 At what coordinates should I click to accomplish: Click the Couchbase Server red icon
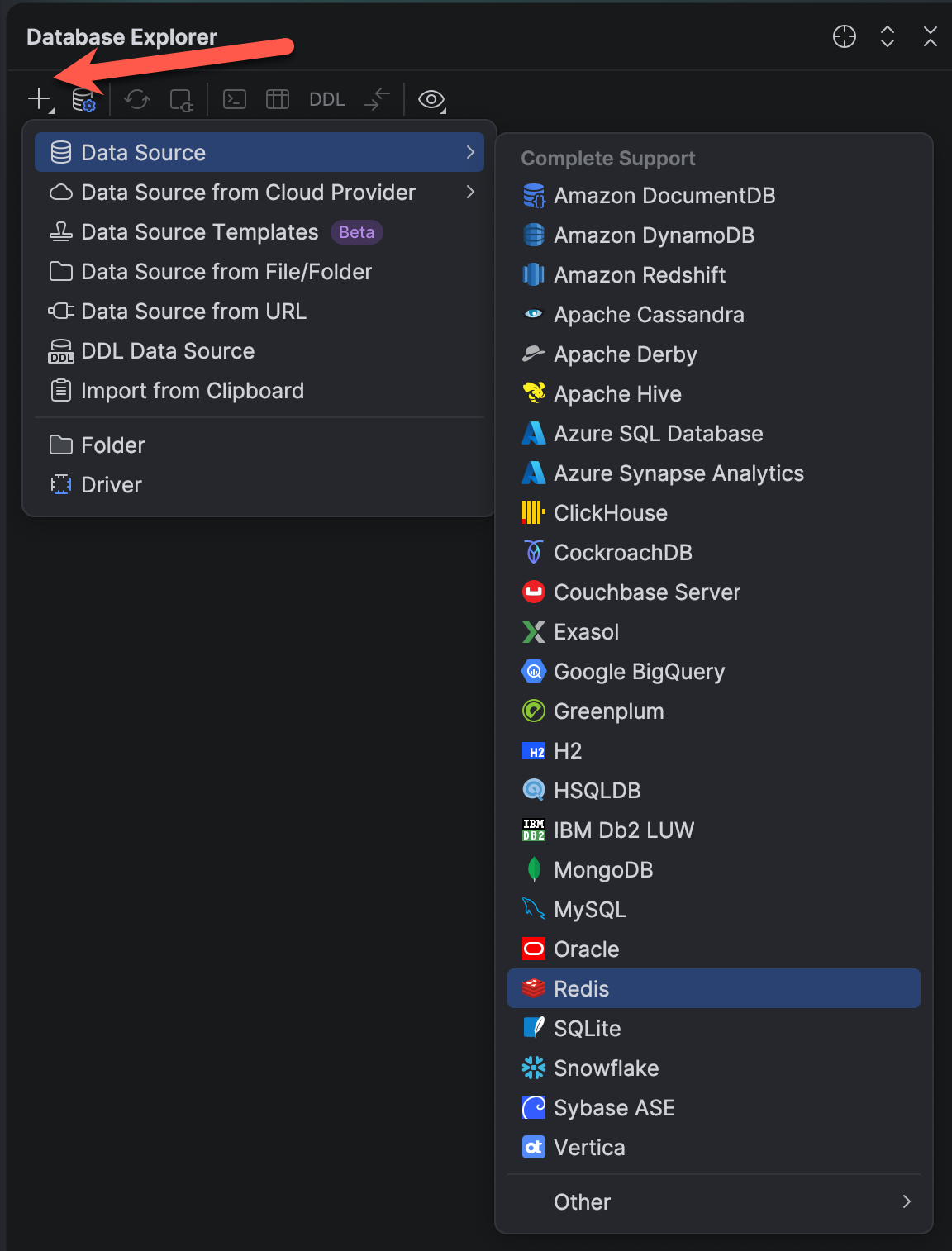pyautogui.click(x=534, y=592)
